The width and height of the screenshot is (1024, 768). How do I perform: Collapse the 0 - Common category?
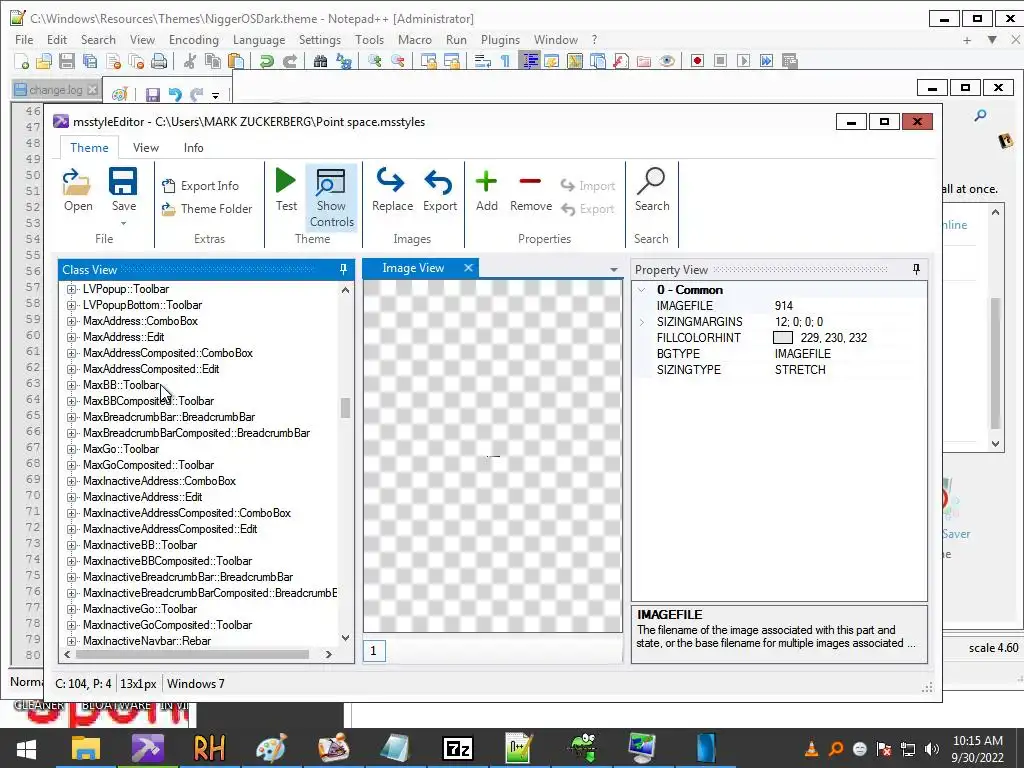pyautogui.click(x=641, y=290)
